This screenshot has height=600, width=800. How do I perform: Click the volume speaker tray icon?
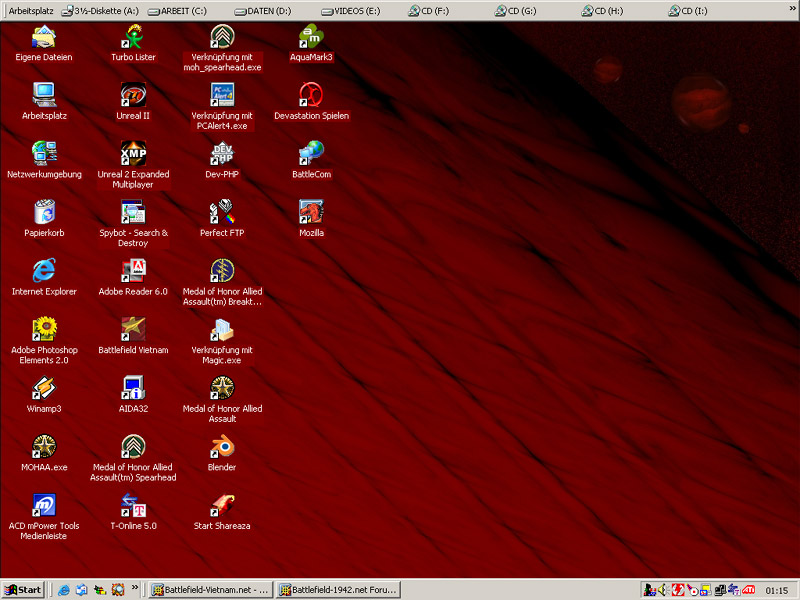point(663,590)
